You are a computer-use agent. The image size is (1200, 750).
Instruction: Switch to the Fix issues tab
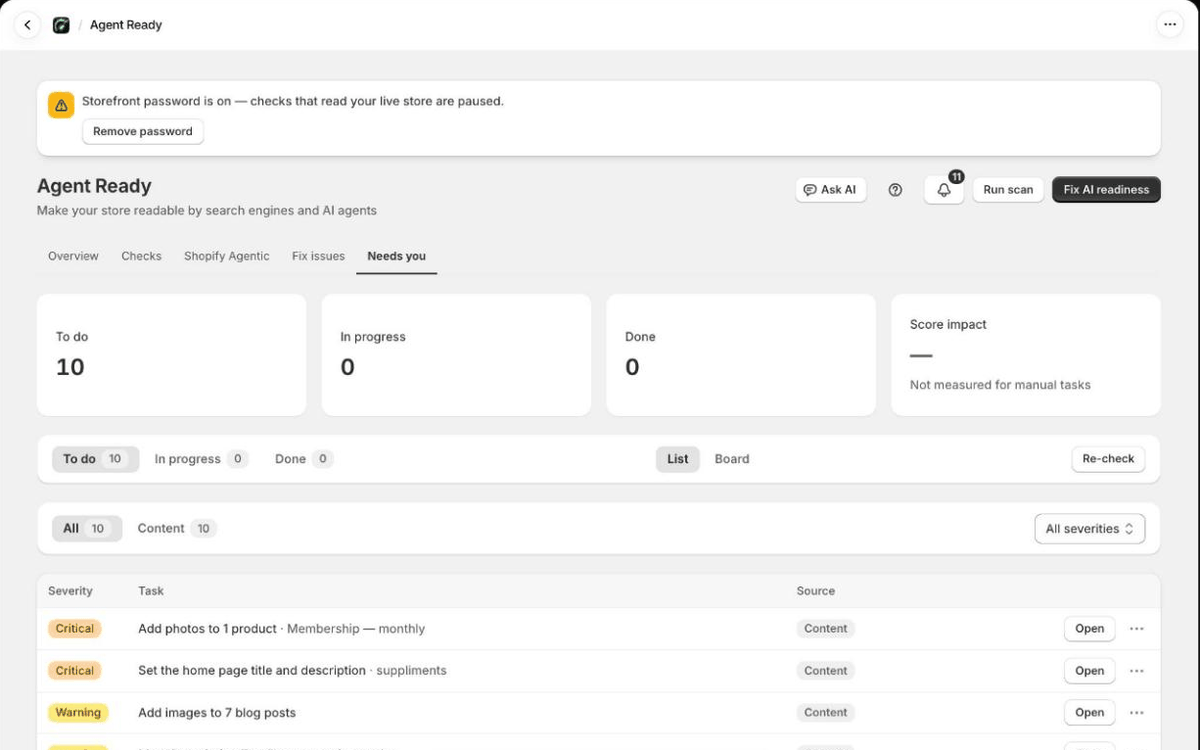point(318,256)
